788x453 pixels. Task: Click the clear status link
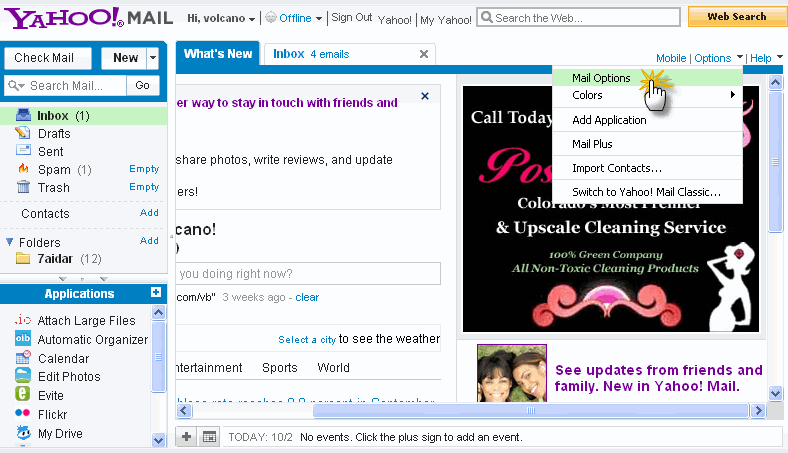[307, 297]
